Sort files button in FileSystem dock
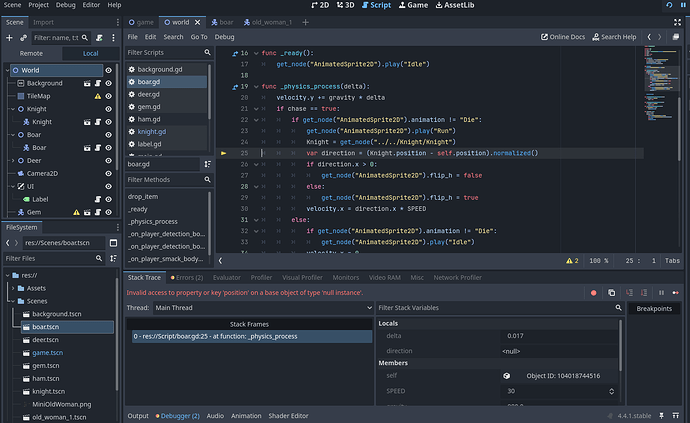Image resolution: width=690 pixels, height=423 pixels. point(114,258)
